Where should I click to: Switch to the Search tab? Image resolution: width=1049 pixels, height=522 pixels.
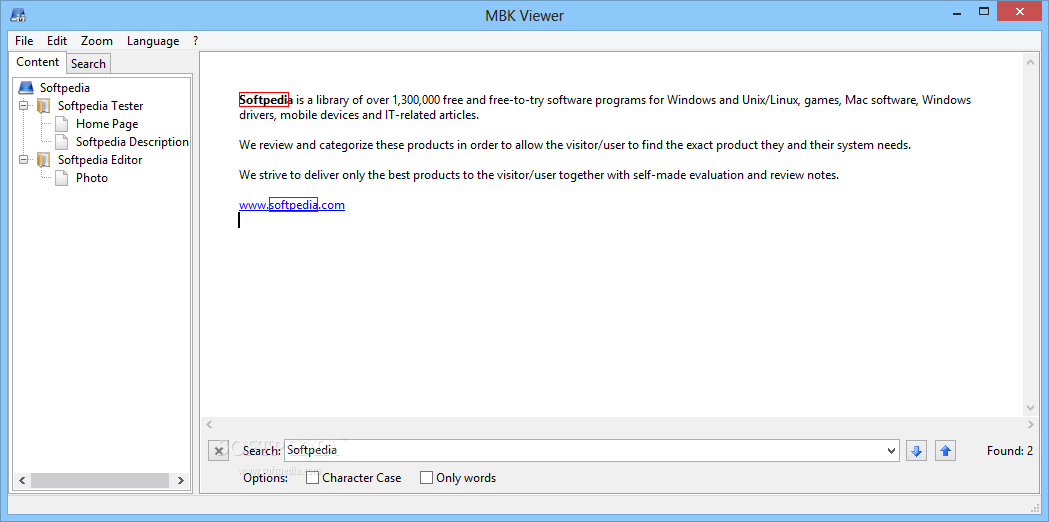(x=88, y=64)
